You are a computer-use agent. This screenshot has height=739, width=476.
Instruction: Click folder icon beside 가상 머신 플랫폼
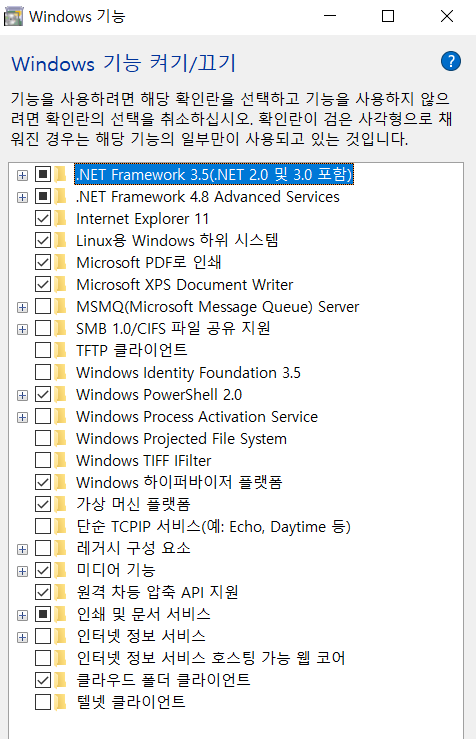click(x=60, y=504)
